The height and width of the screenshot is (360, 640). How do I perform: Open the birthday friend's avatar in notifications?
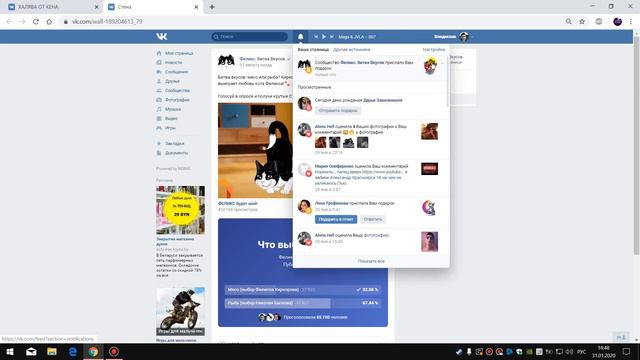pos(304,103)
